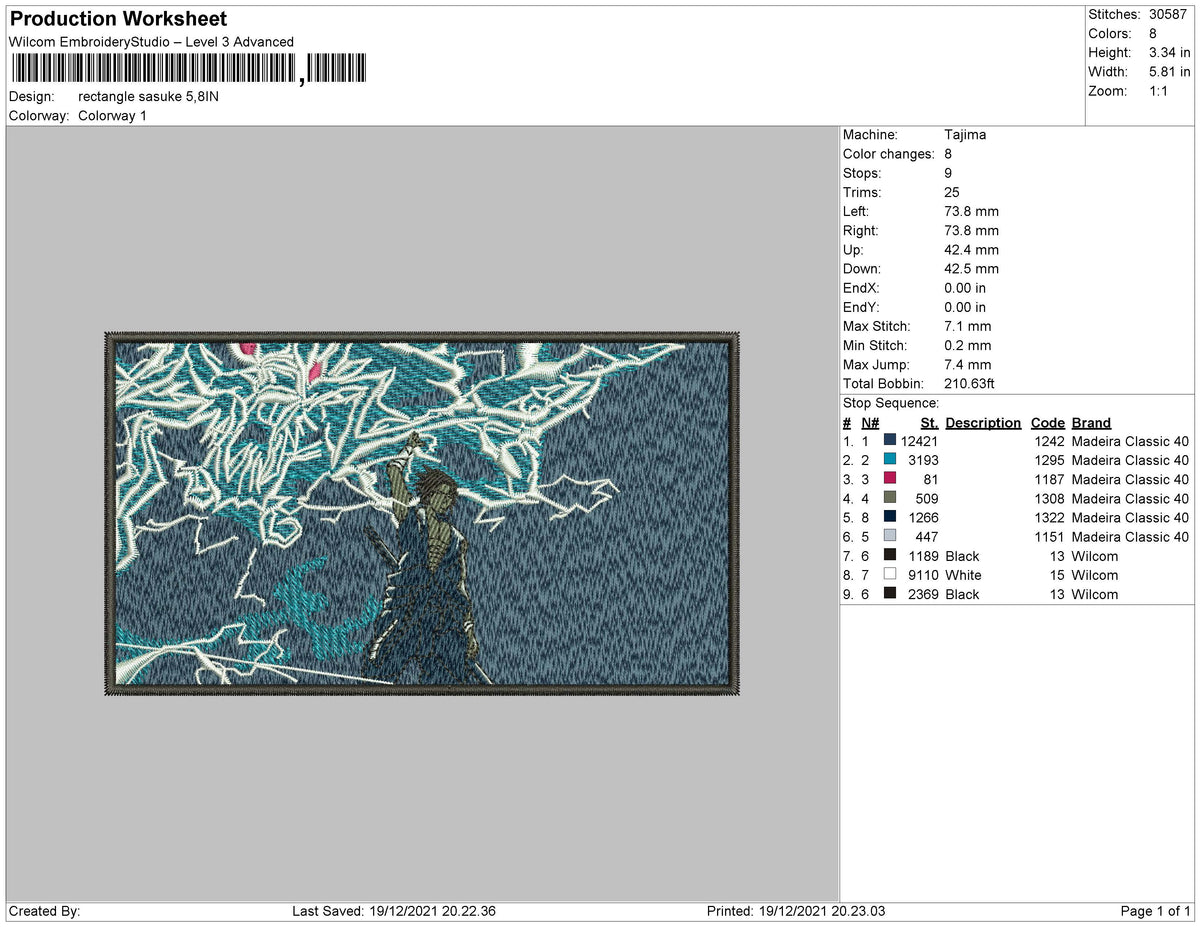Click the Production Worksheet title

click(x=118, y=19)
